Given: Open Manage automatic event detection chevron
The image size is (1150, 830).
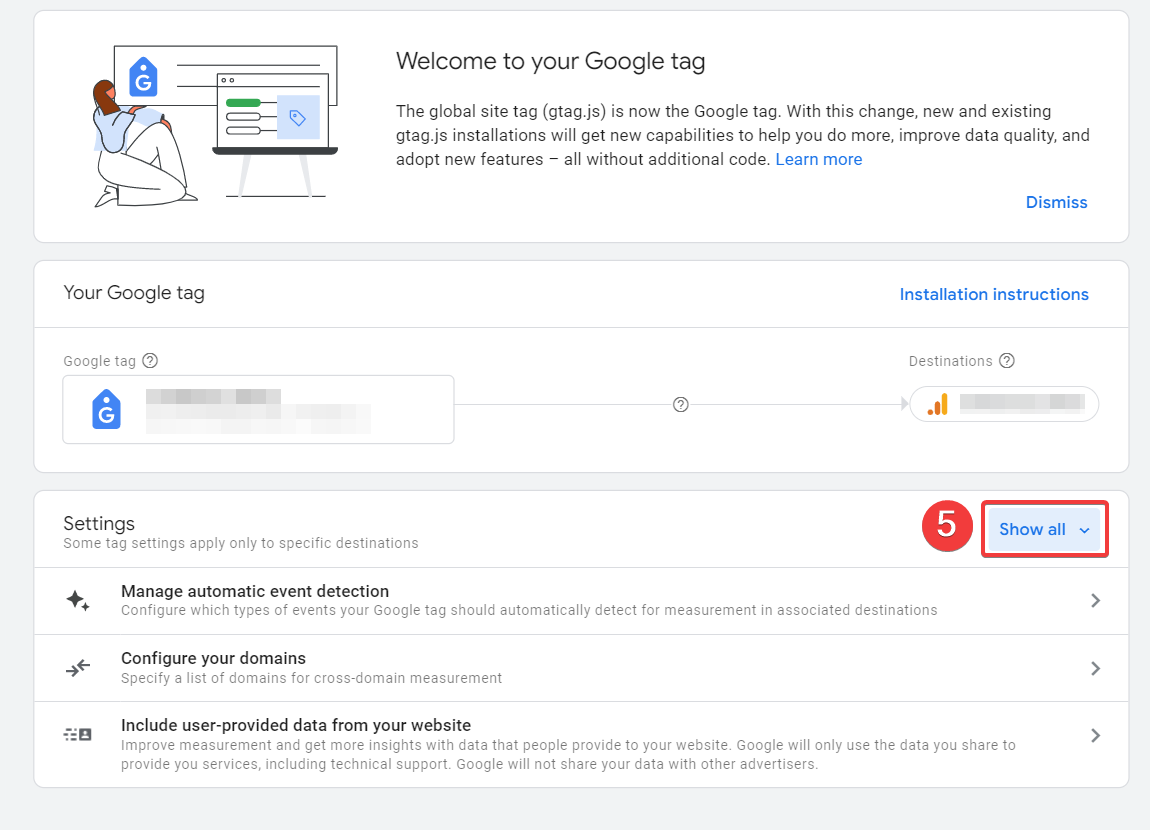Looking at the screenshot, I should [x=1095, y=601].
